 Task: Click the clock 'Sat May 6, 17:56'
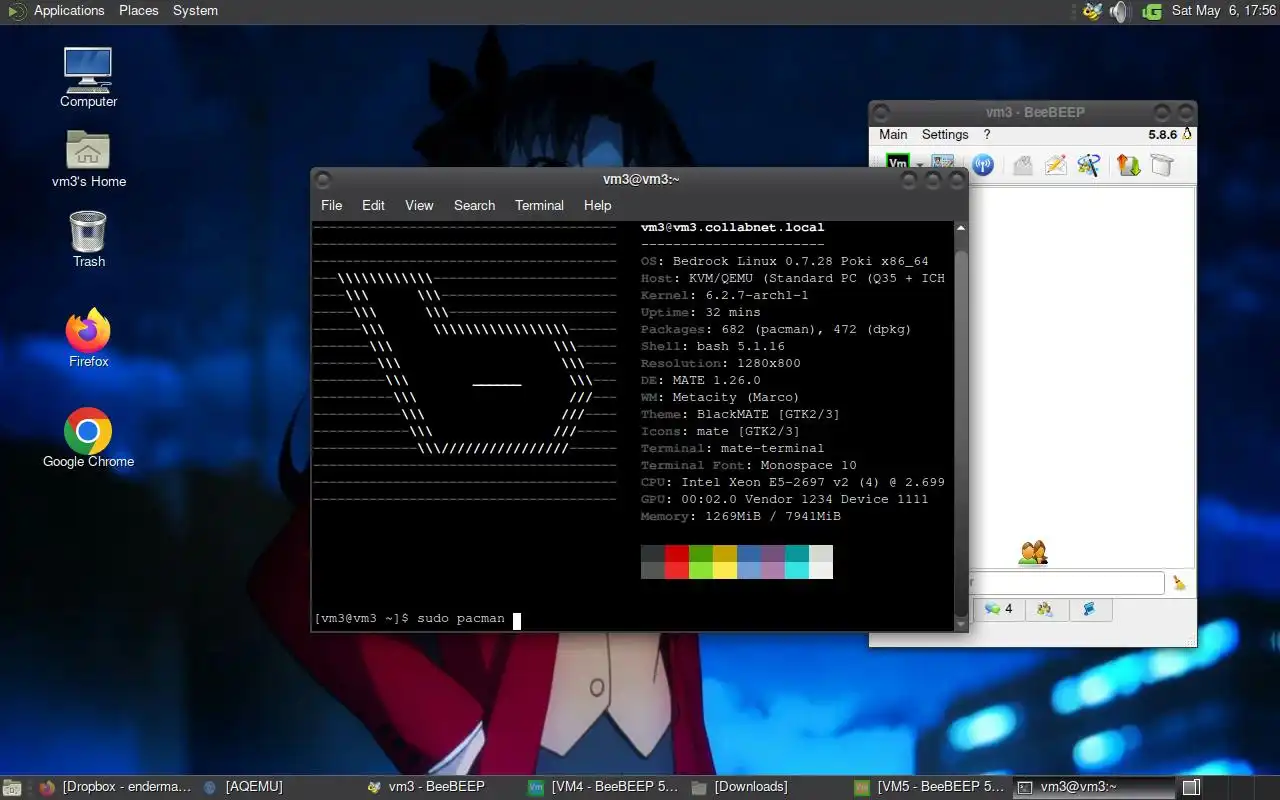point(1224,11)
